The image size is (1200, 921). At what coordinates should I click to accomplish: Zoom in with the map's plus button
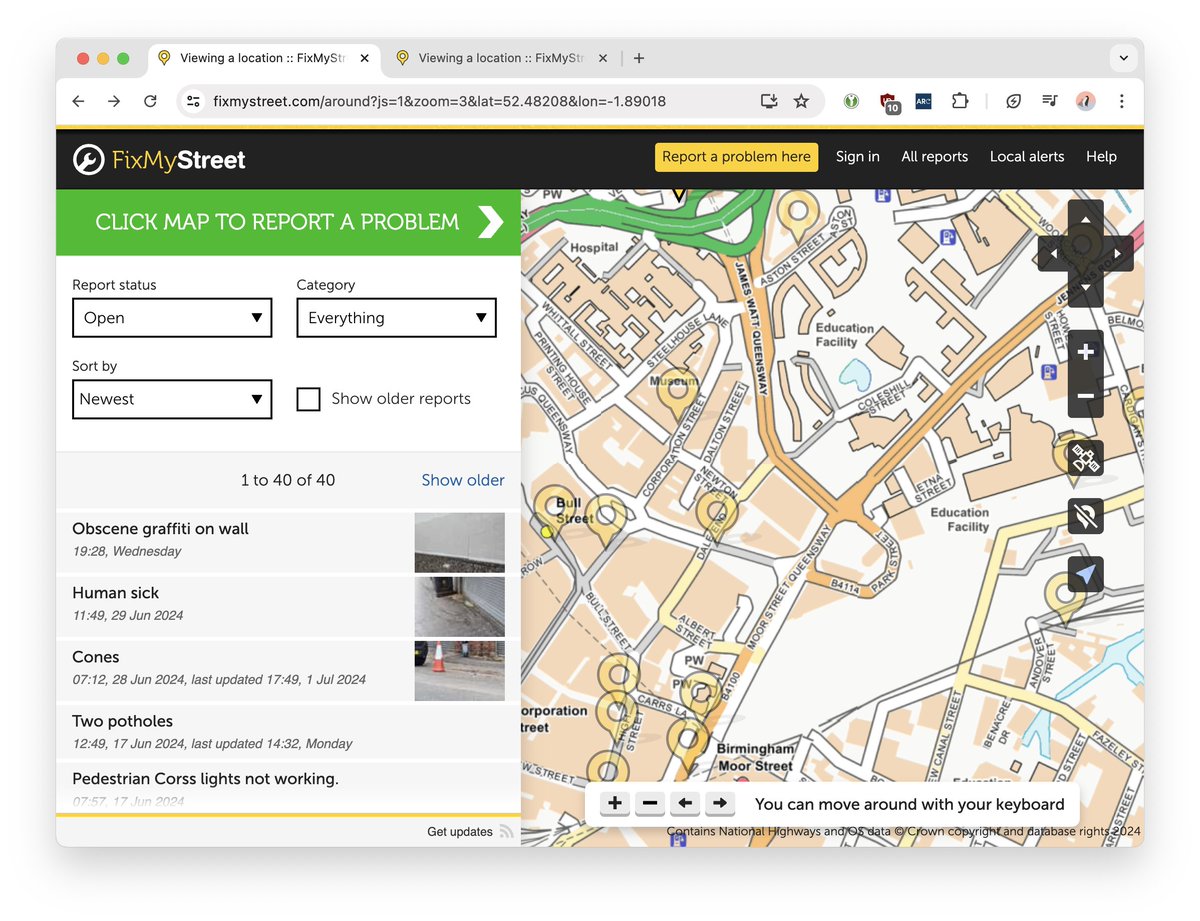pyautogui.click(x=1086, y=352)
